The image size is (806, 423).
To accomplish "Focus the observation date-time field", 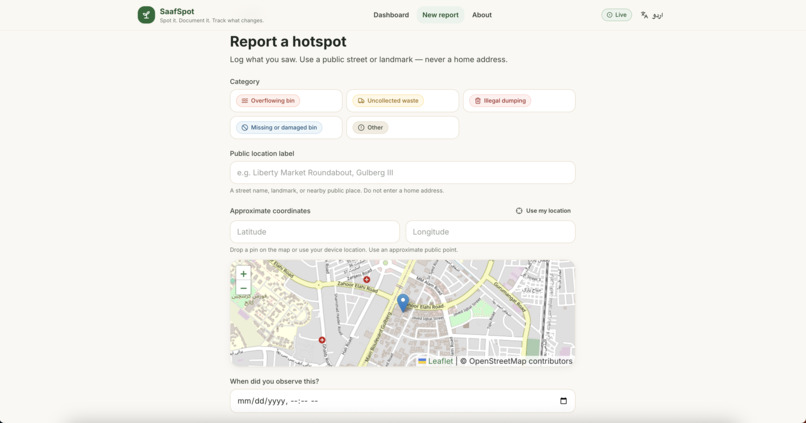I will [x=402, y=401].
